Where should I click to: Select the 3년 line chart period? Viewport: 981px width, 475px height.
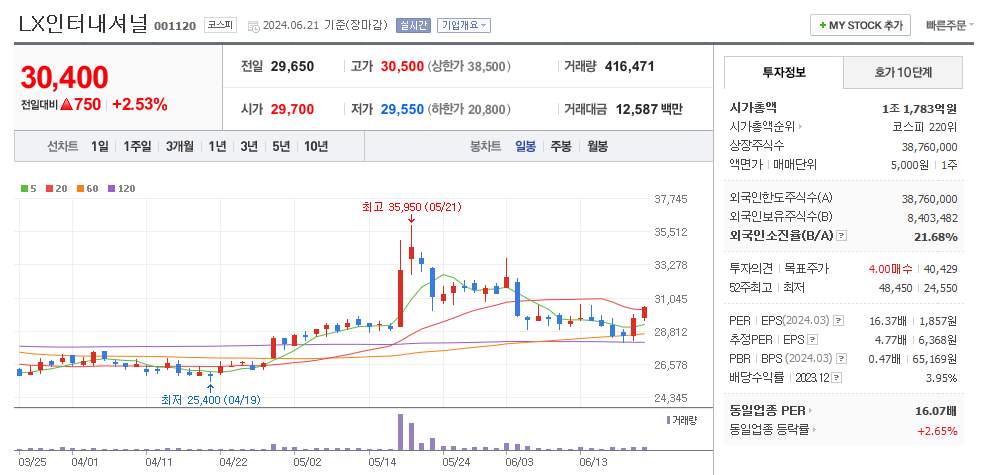(248, 147)
